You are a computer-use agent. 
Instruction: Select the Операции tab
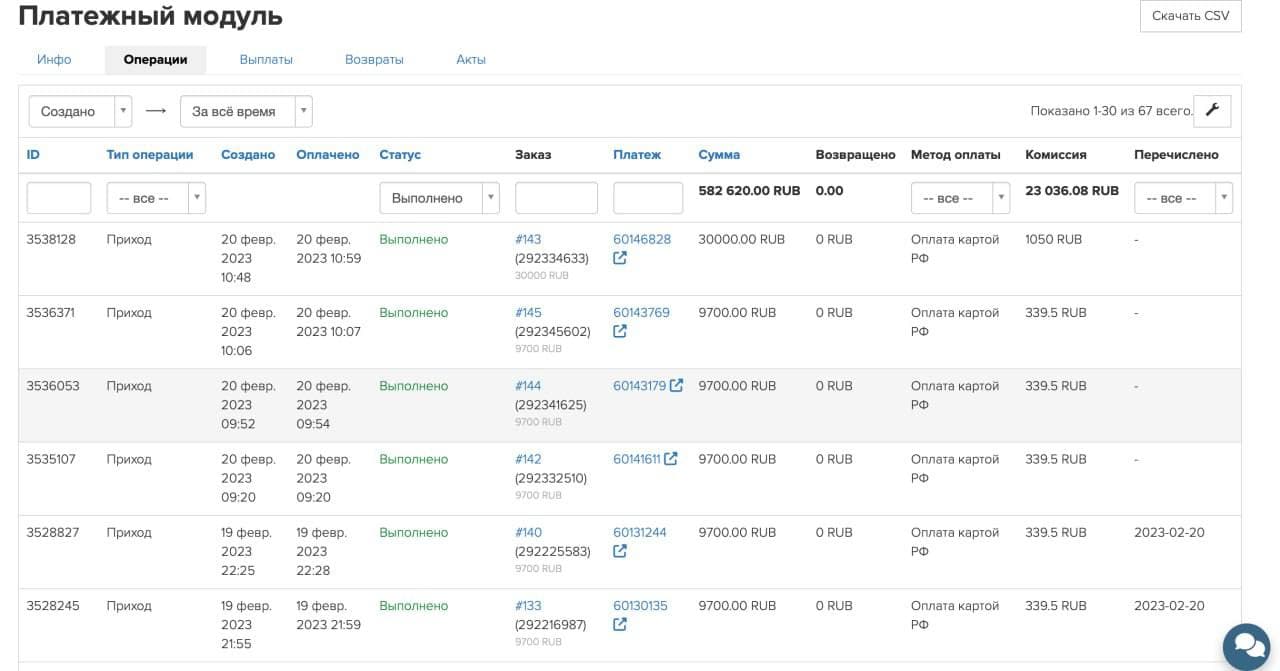click(156, 59)
